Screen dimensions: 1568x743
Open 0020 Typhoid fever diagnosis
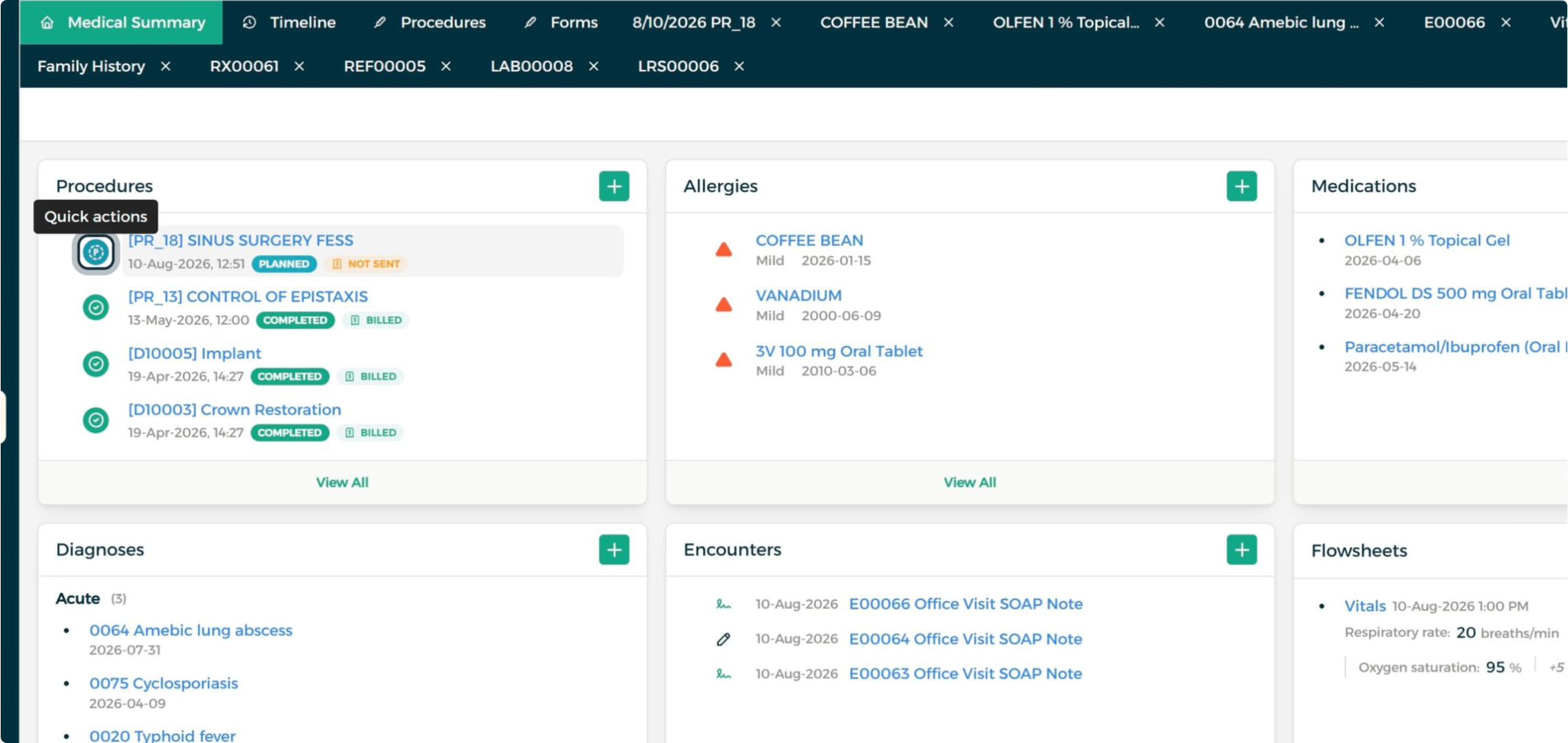coord(162,735)
